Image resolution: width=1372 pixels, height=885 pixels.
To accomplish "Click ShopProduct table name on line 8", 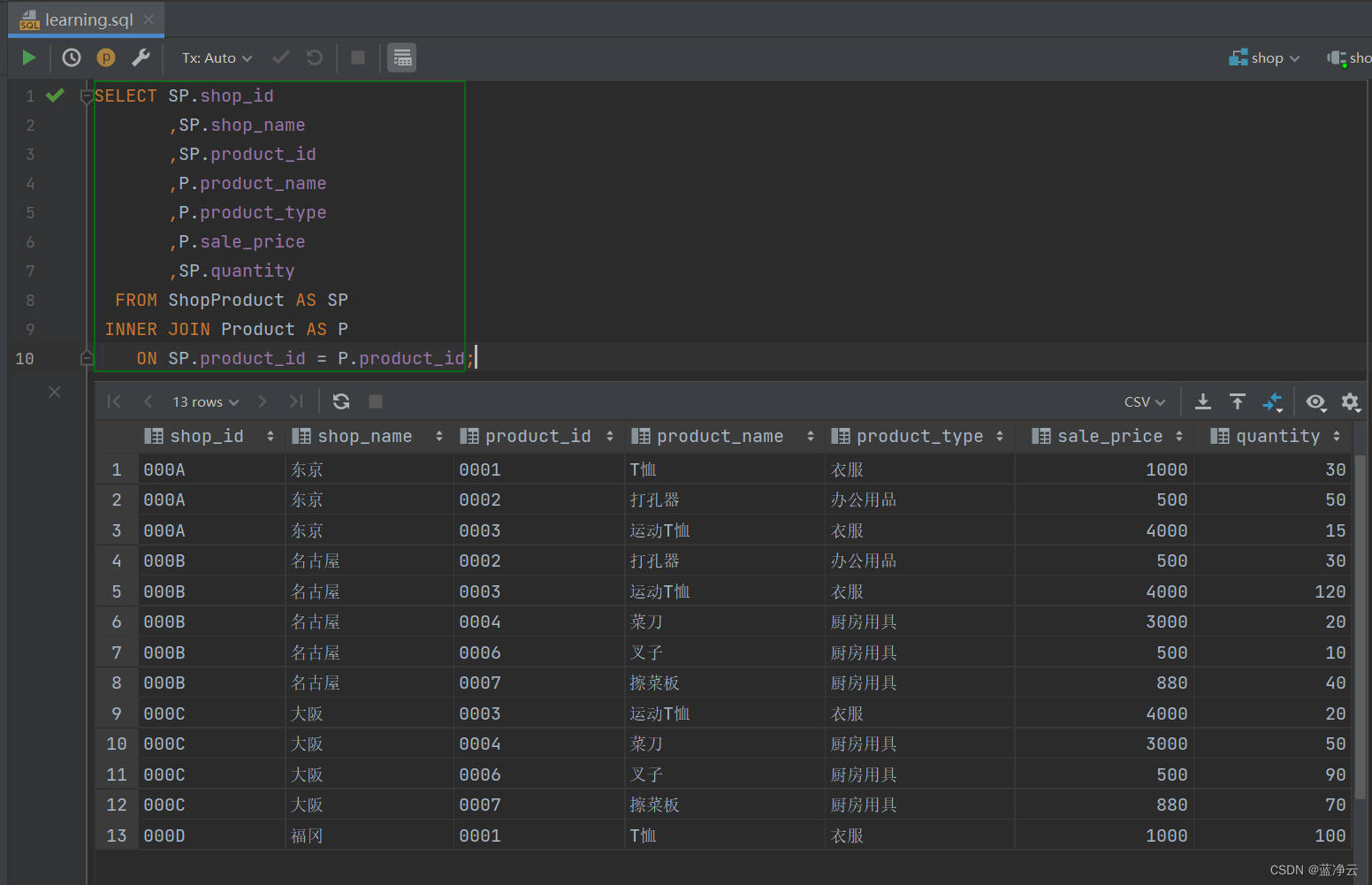I will [226, 300].
